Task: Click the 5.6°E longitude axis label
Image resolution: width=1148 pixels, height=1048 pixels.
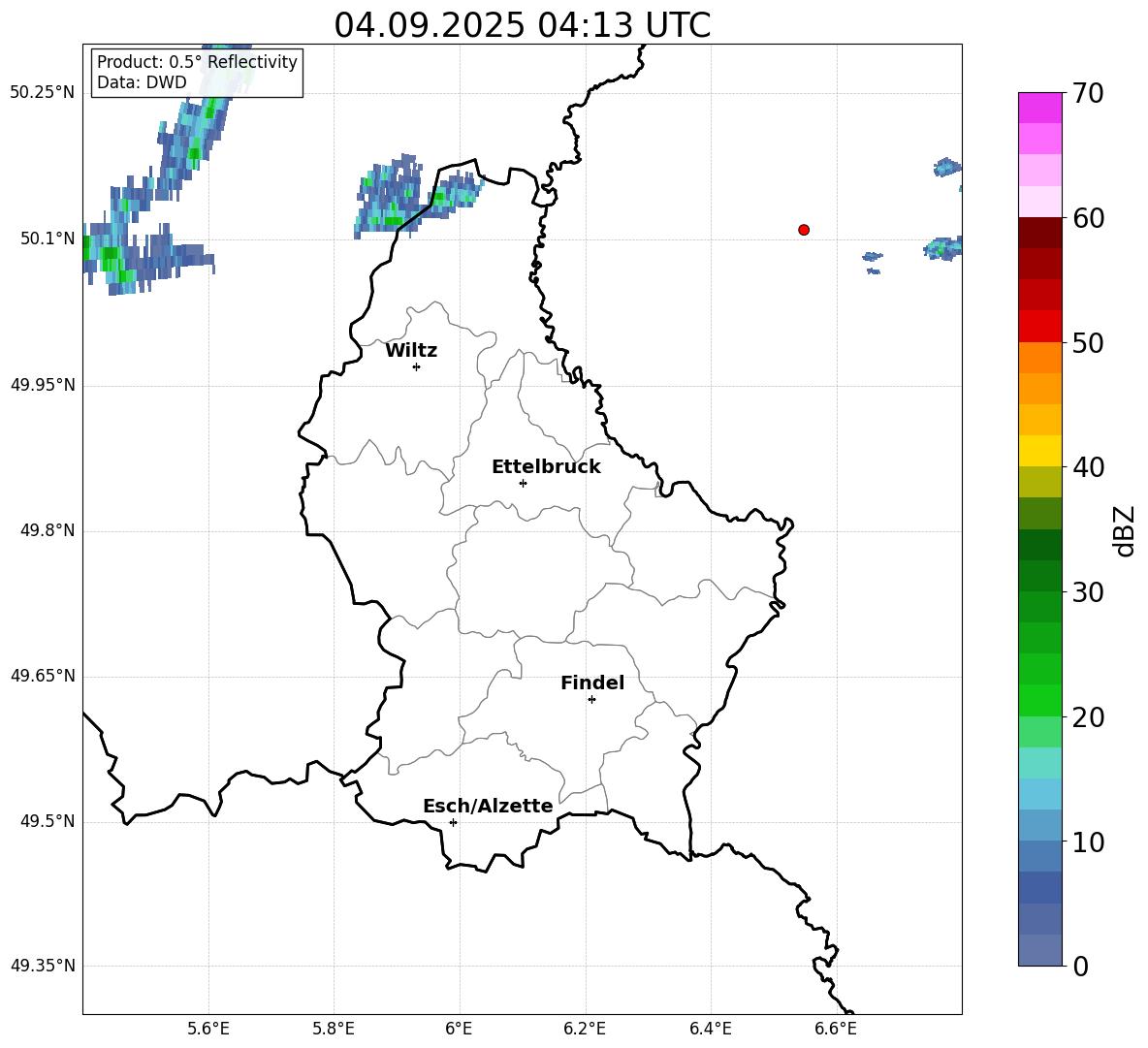Action: (x=208, y=1030)
